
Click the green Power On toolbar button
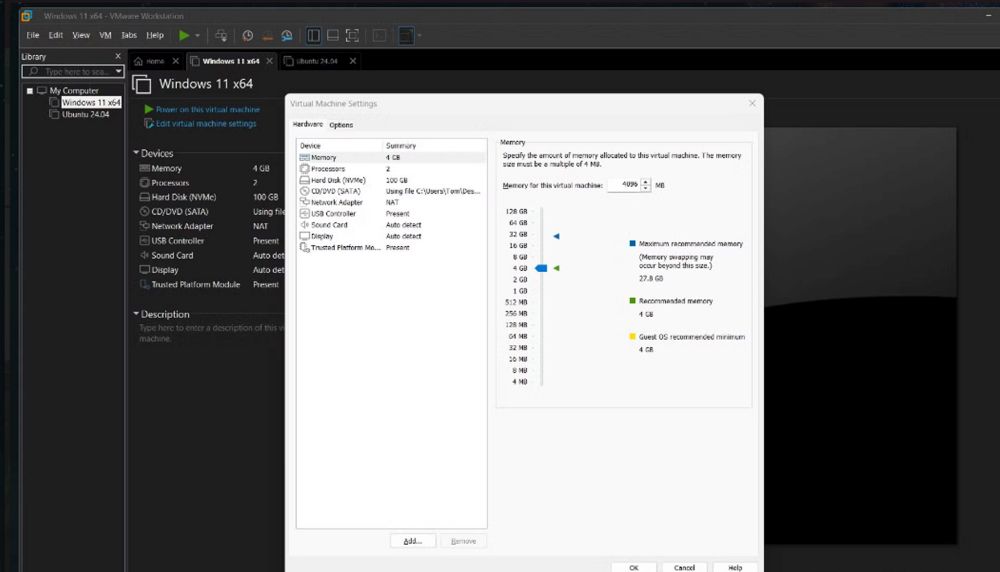[x=183, y=35]
